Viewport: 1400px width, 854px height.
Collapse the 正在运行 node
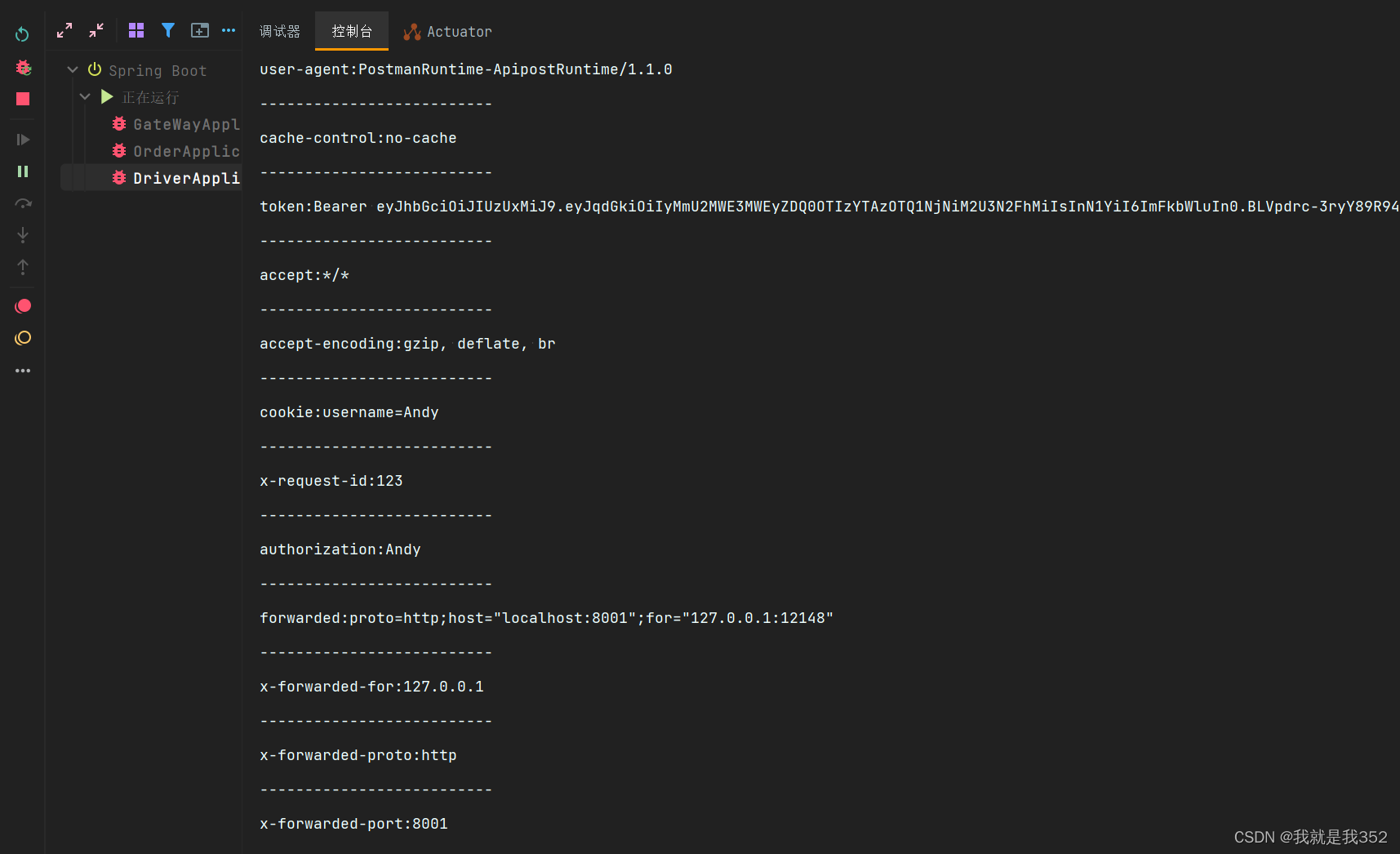tap(86, 96)
